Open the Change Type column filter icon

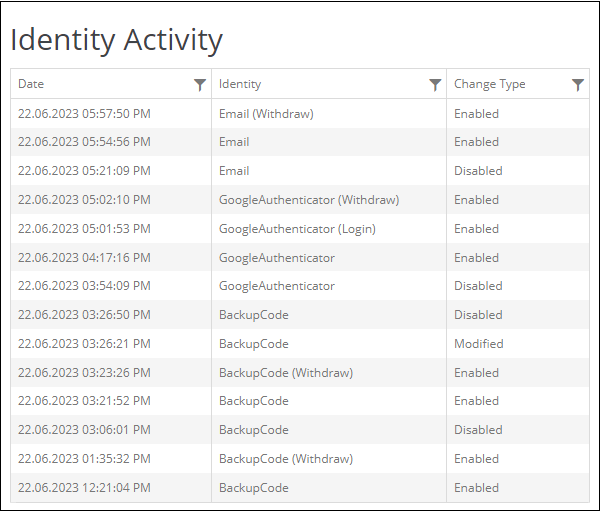578,85
